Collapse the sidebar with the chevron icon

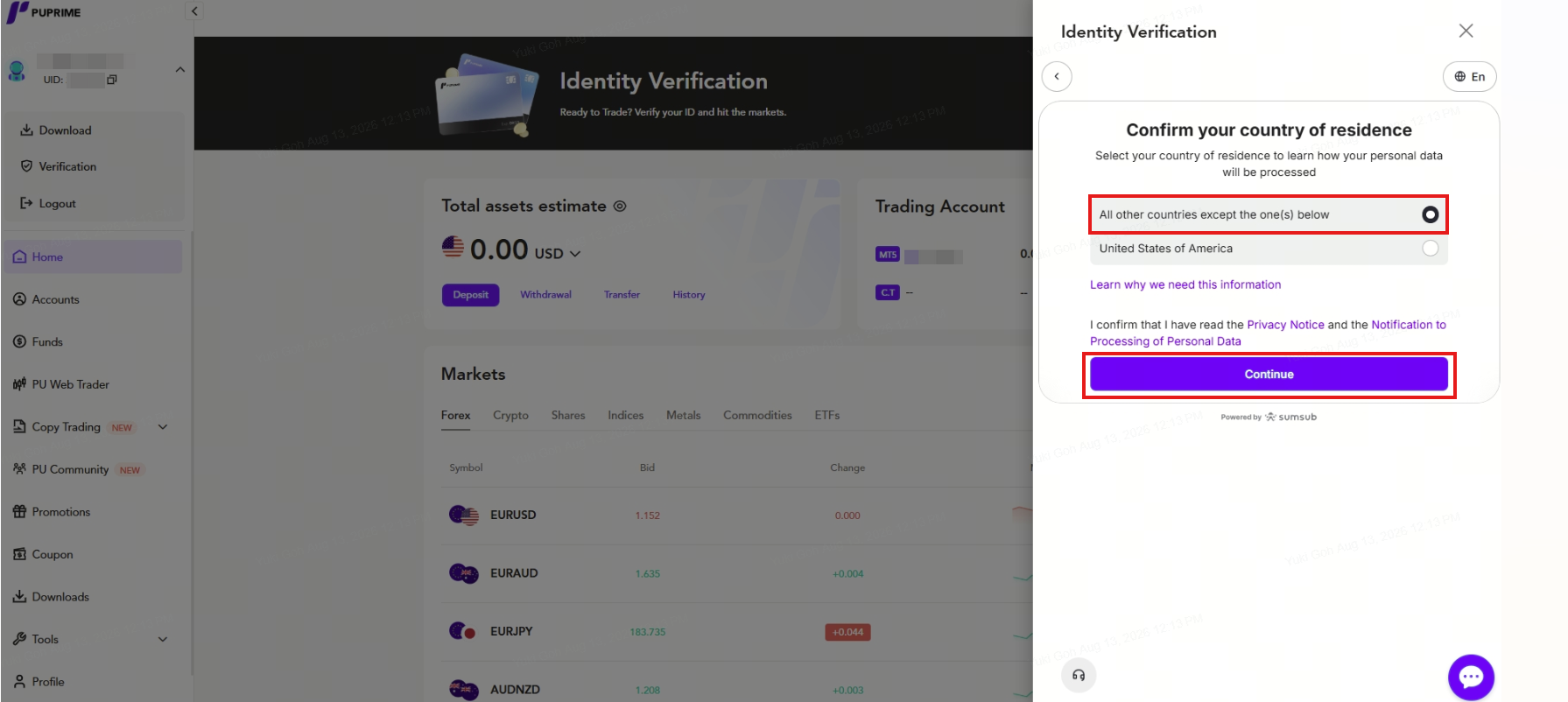pyautogui.click(x=194, y=11)
